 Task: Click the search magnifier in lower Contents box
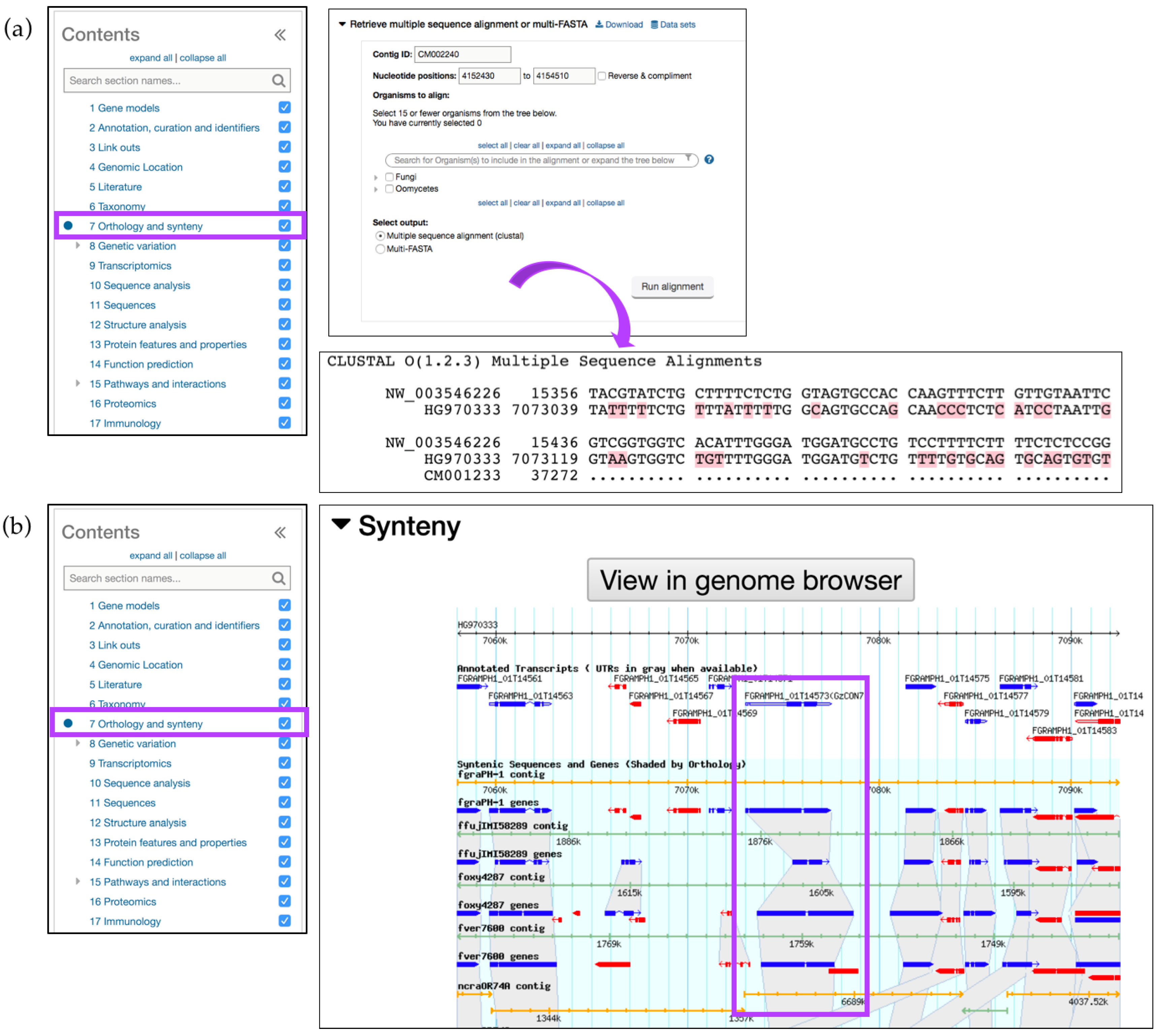coord(278,578)
